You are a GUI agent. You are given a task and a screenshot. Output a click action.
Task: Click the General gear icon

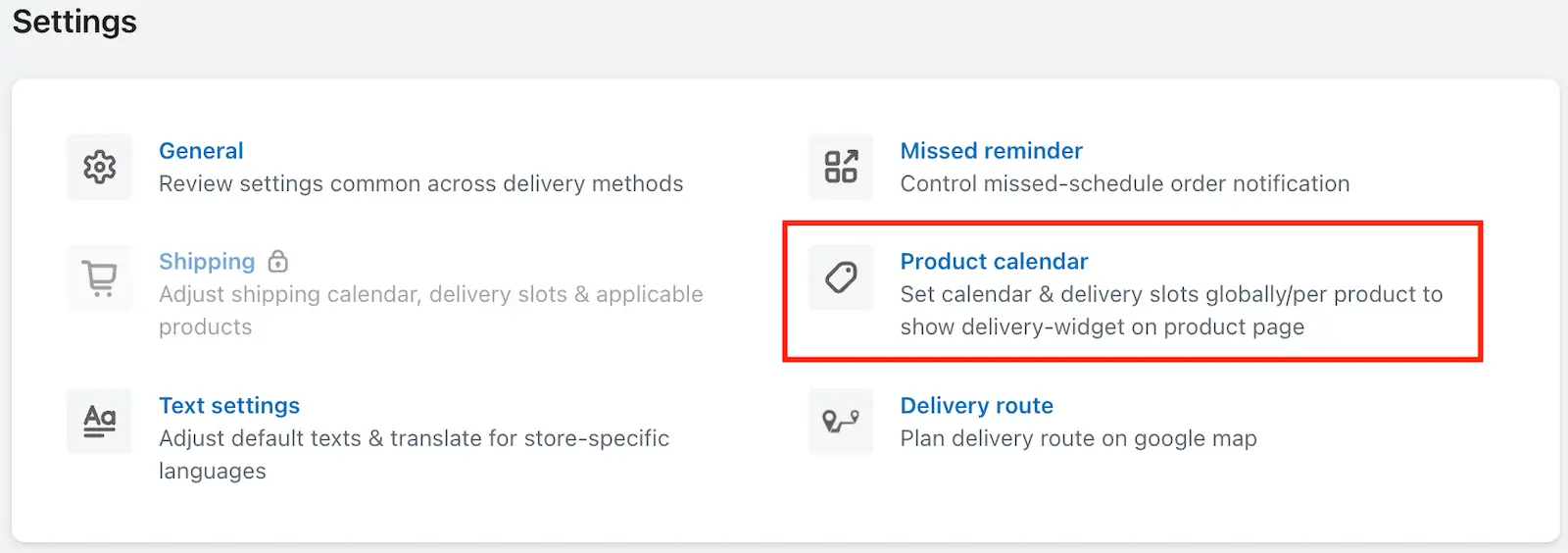pyautogui.click(x=99, y=167)
